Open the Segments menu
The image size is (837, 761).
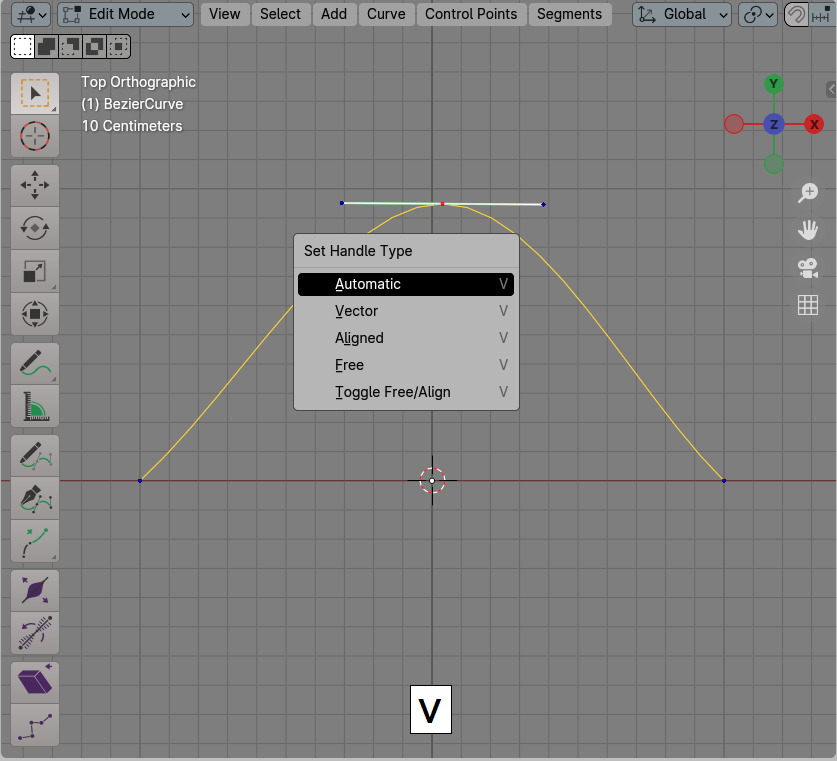click(570, 14)
